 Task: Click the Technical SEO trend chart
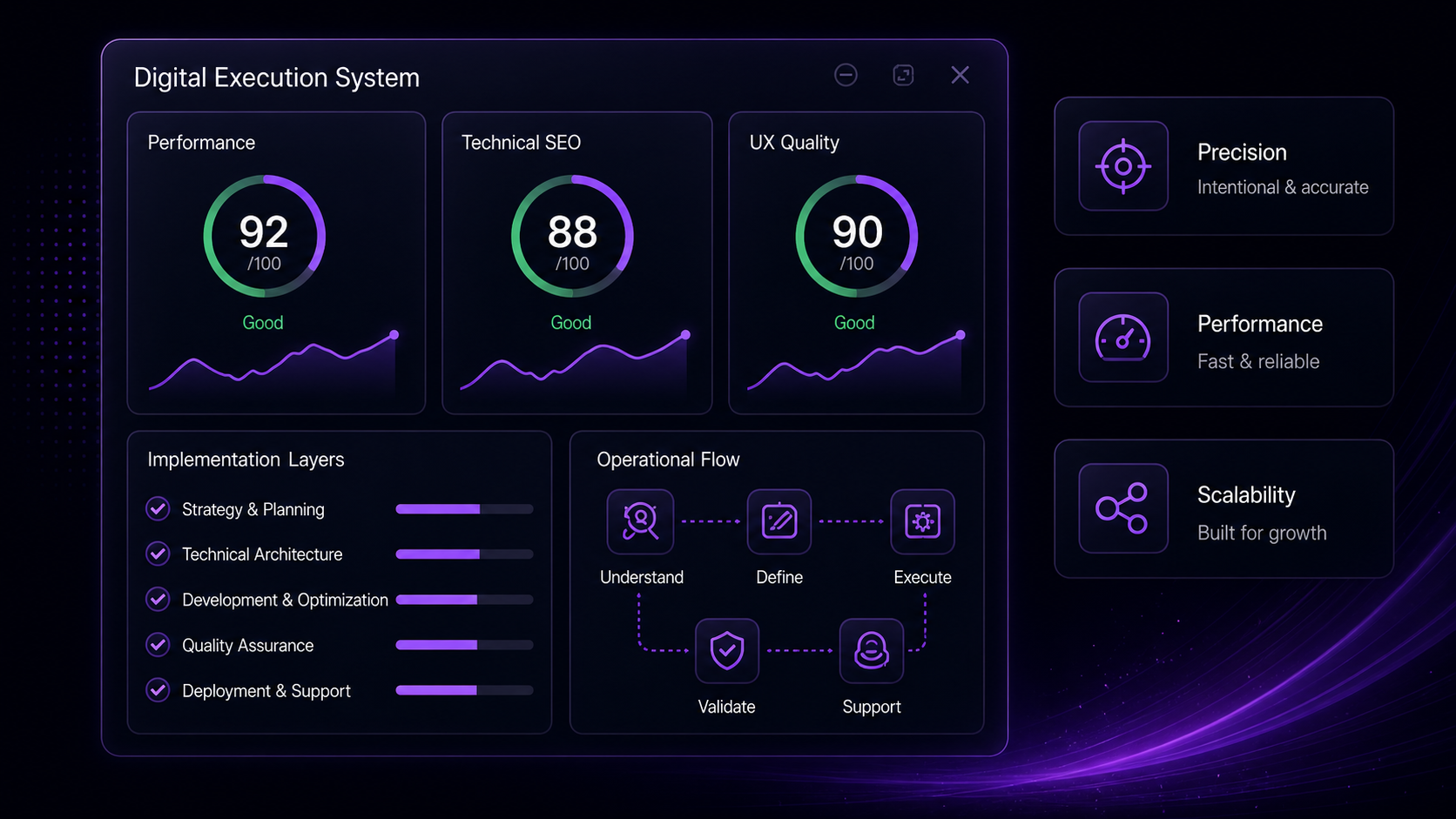(x=575, y=364)
